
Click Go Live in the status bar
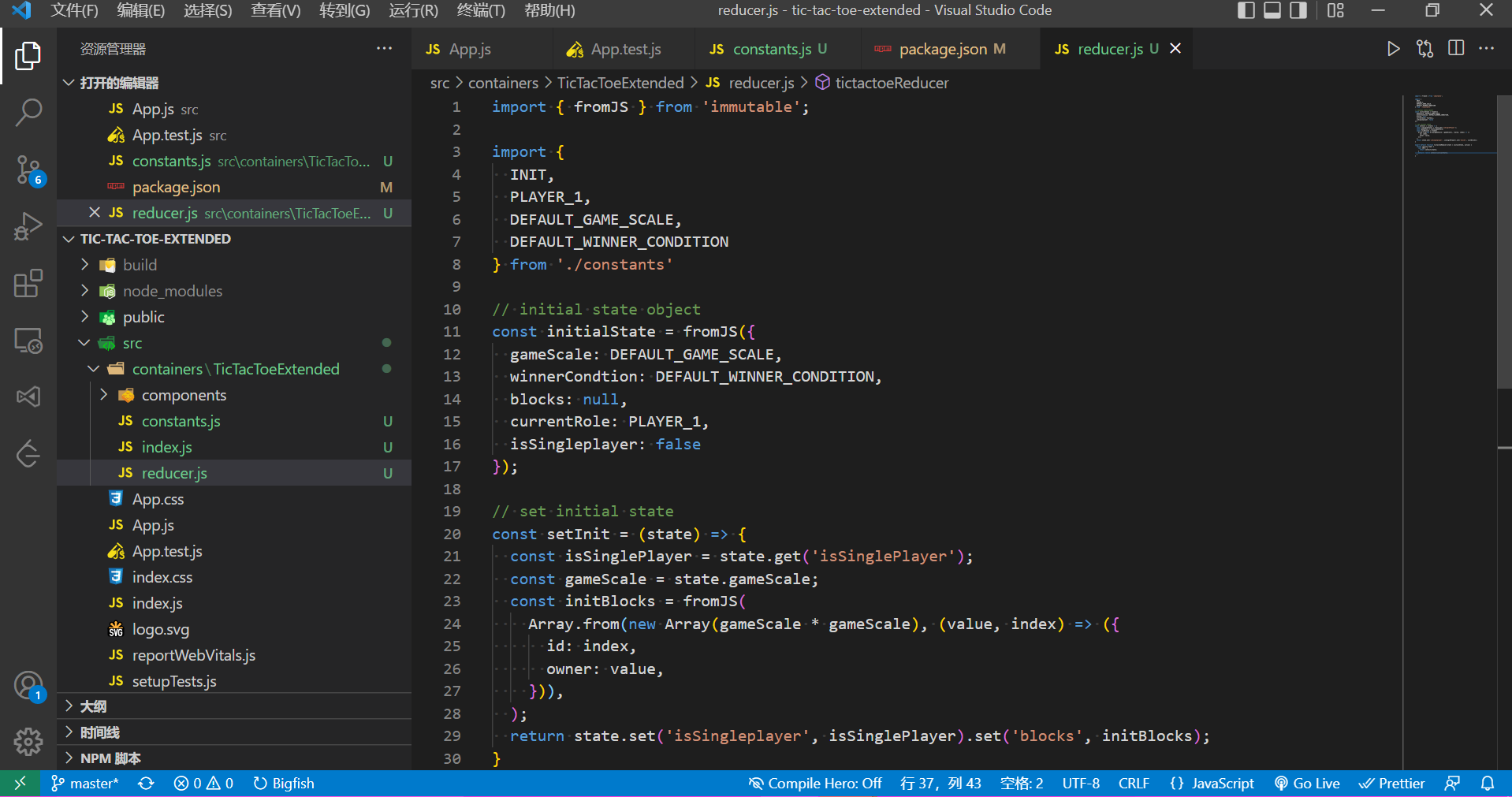[1307, 783]
